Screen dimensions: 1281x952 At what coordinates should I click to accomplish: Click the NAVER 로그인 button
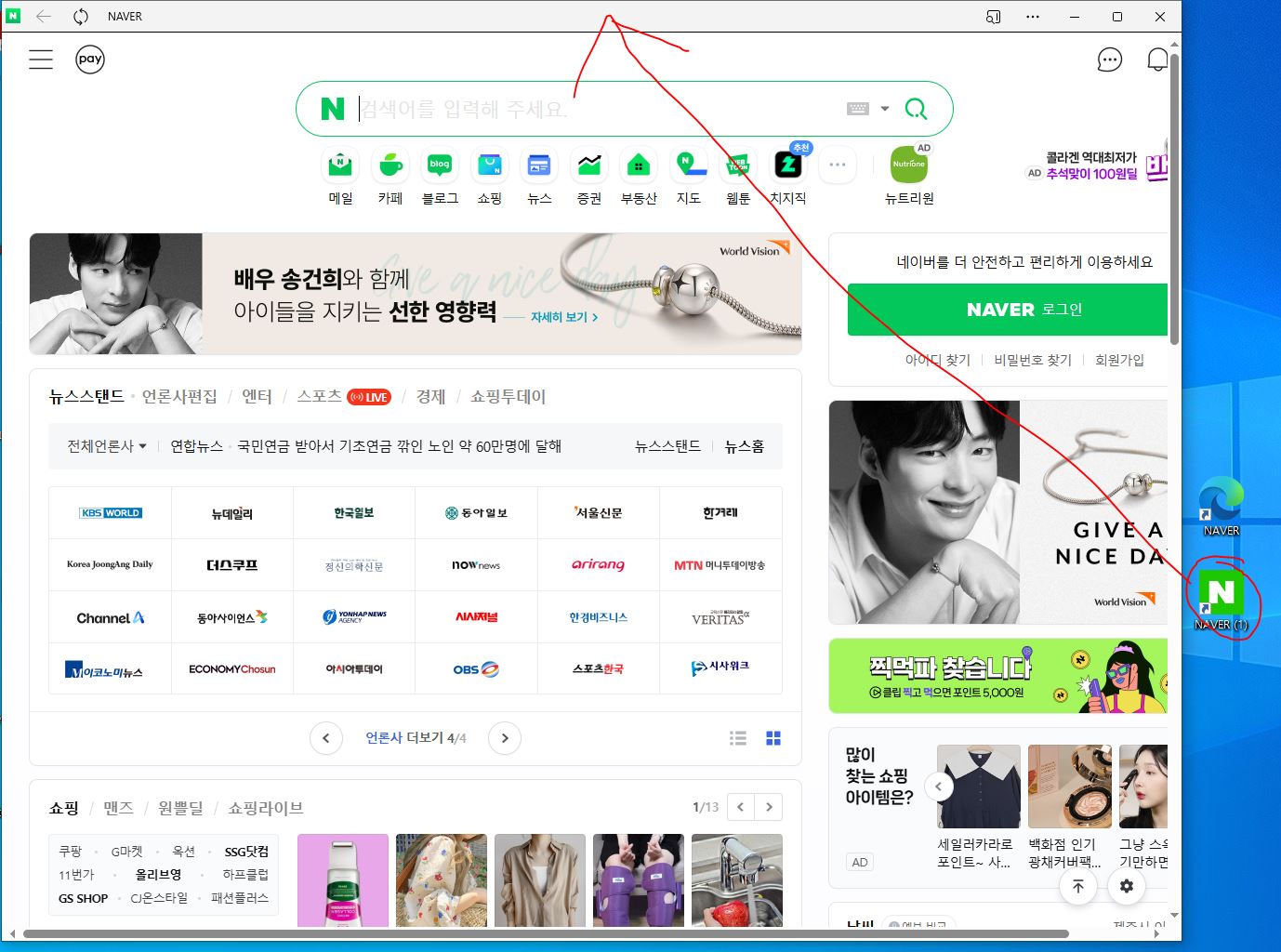point(1007,310)
